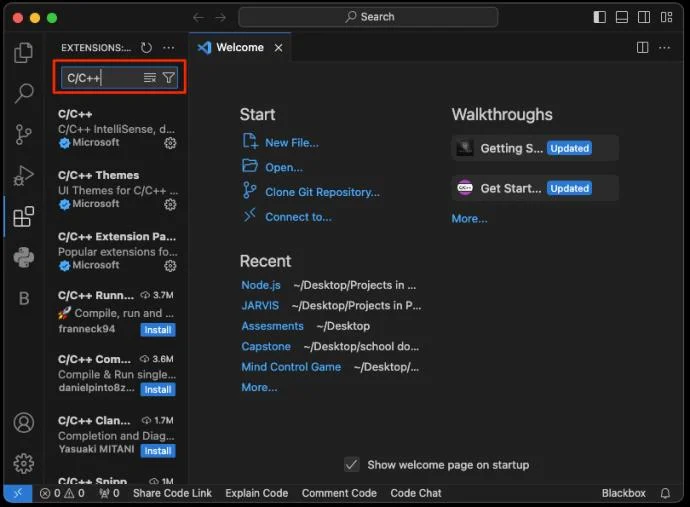Click Comment Code in status bar
The height and width of the screenshot is (507, 690).
[x=339, y=493]
